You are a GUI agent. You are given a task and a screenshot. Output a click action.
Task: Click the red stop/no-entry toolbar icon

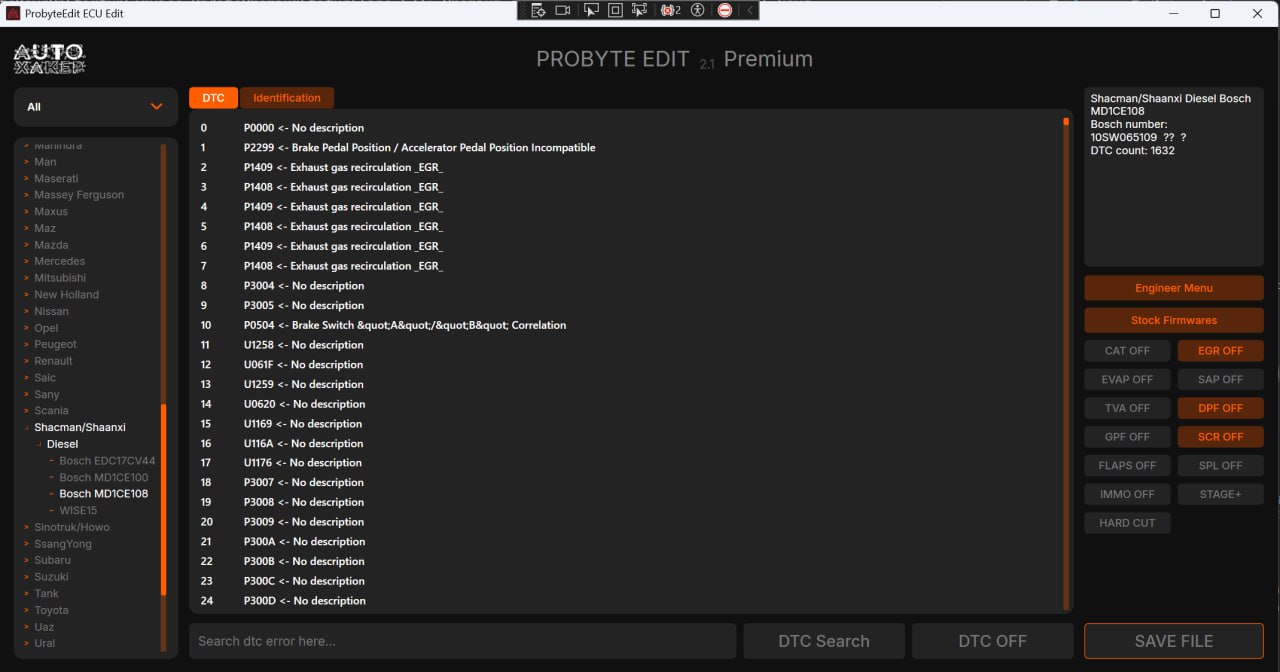(725, 10)
